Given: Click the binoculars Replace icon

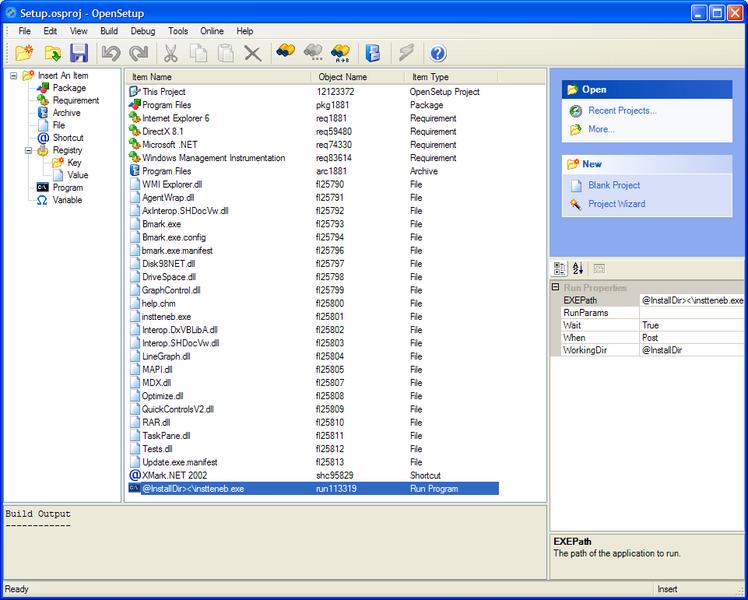Looking at the screenshot, I should [341, 53].
